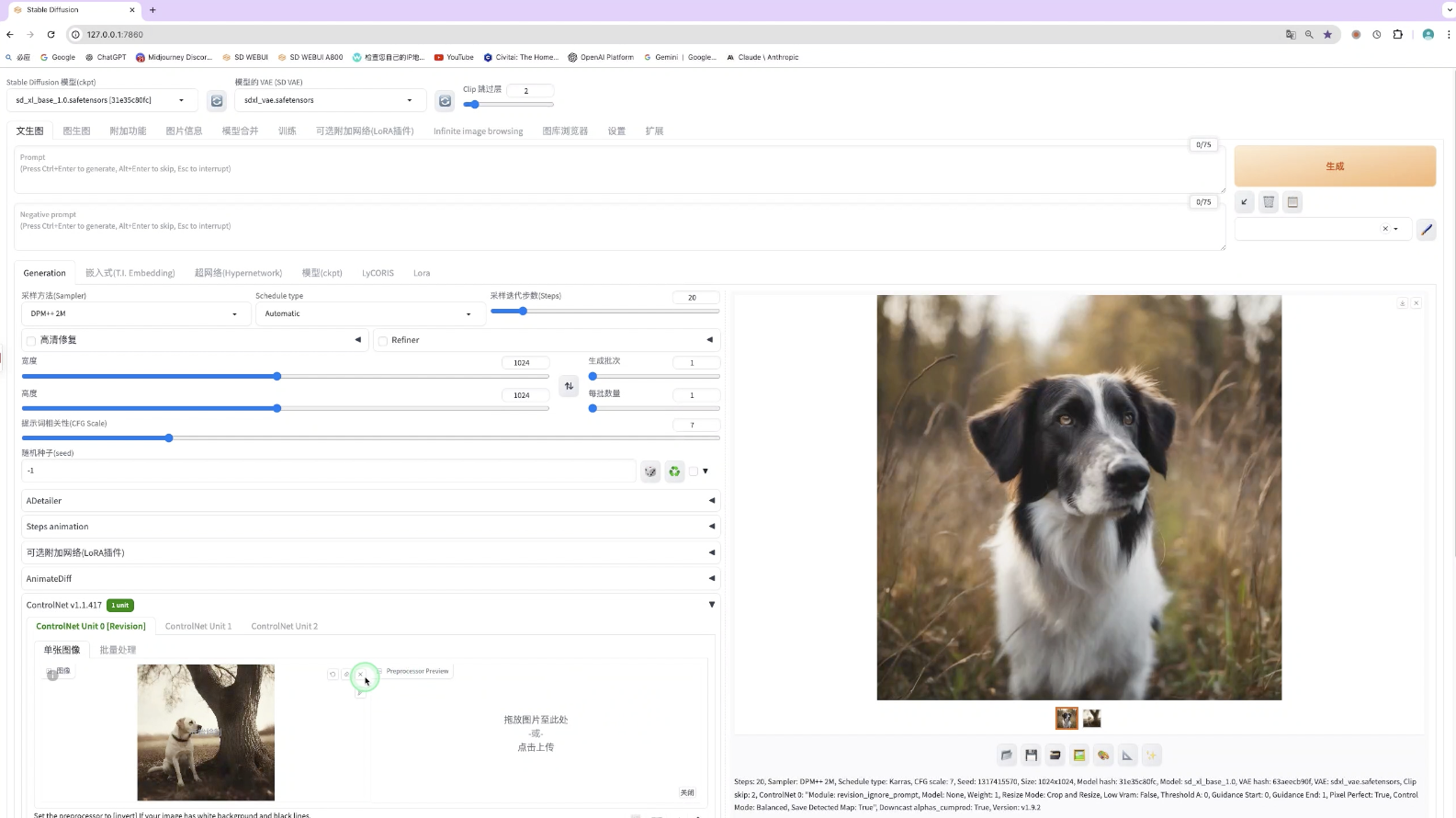Click into the Negative prompt text box
This screenshot has width=1456, height=818.
pyautogui.click(x=619, y=227)
